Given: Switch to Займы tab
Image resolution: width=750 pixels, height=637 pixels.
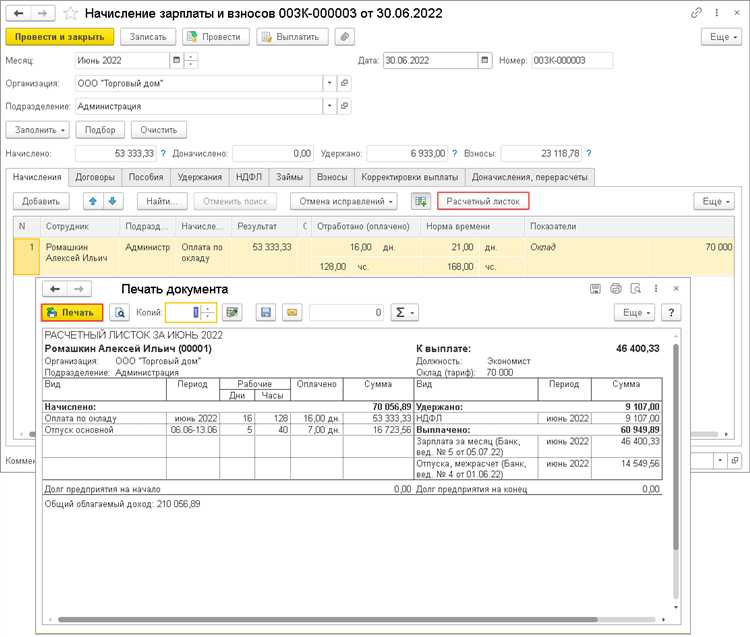Looking at the screenshot, I should [289, 177].
